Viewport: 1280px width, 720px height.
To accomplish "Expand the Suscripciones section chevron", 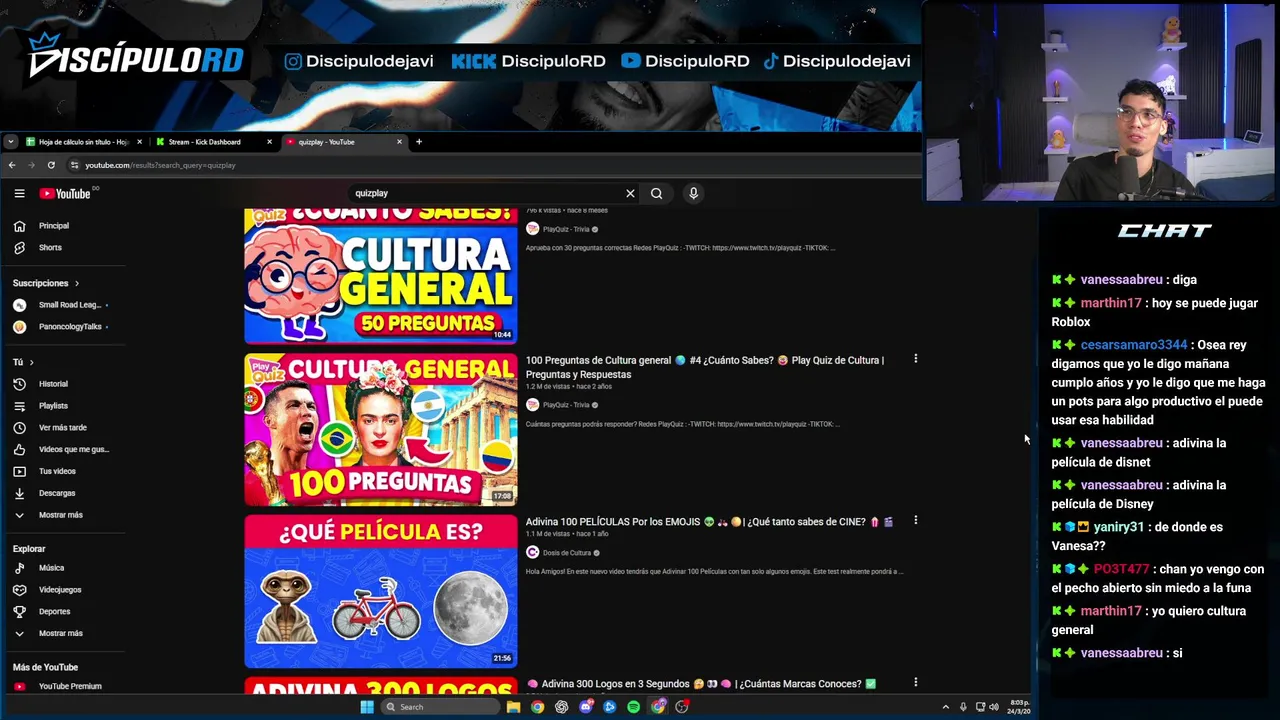I will coord(76,283).
